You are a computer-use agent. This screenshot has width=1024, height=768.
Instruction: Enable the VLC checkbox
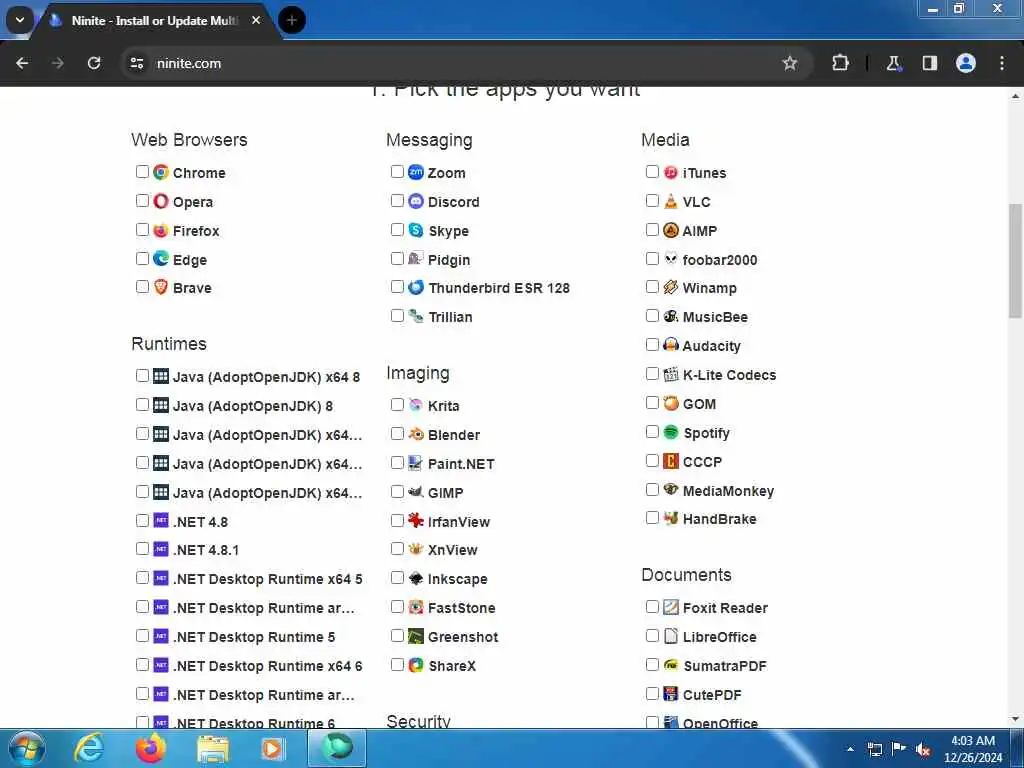(x=652, y=200)
